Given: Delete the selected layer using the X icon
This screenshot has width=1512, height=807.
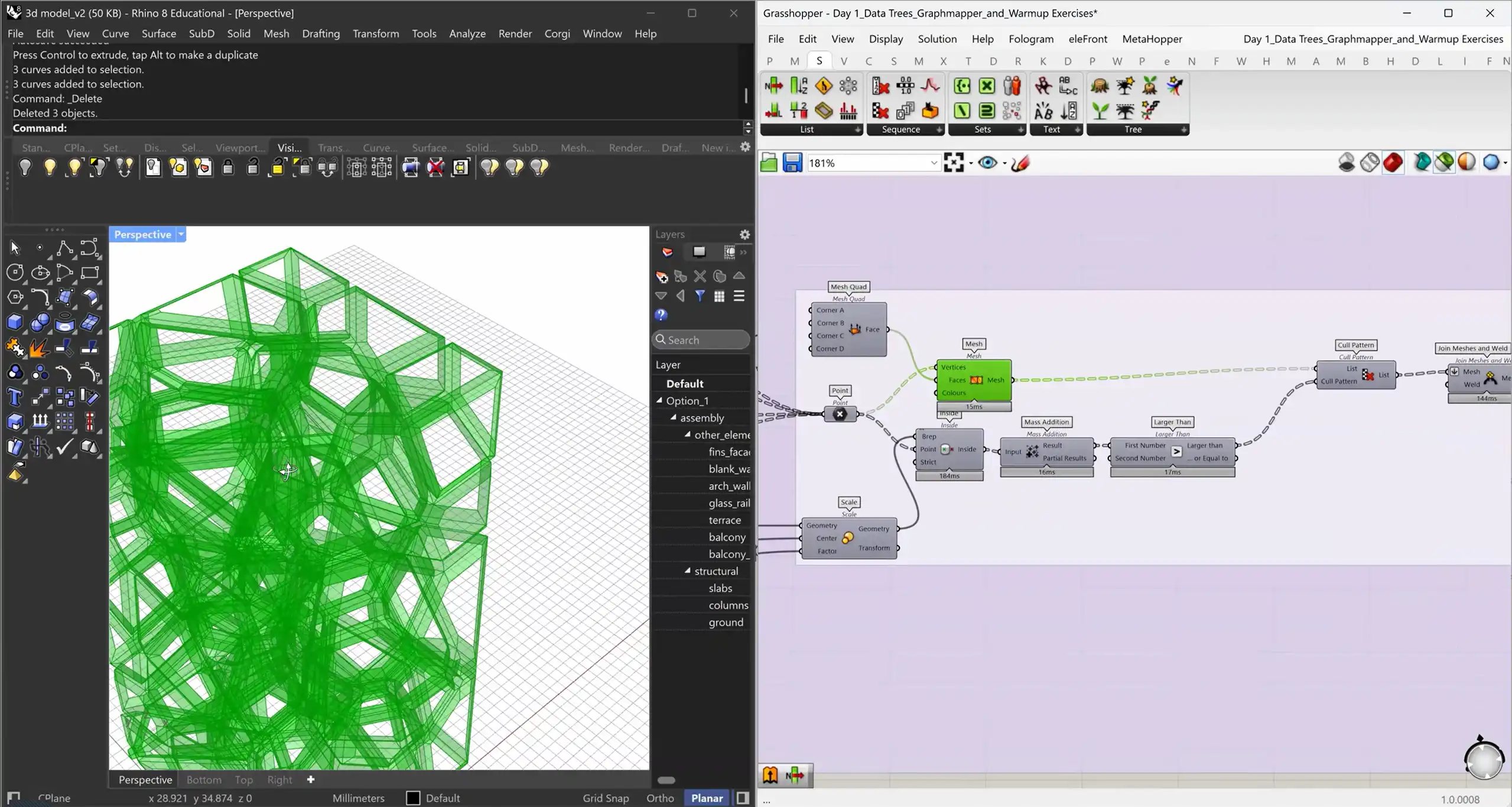Looking at the screenshot, I should click(700, 276).
